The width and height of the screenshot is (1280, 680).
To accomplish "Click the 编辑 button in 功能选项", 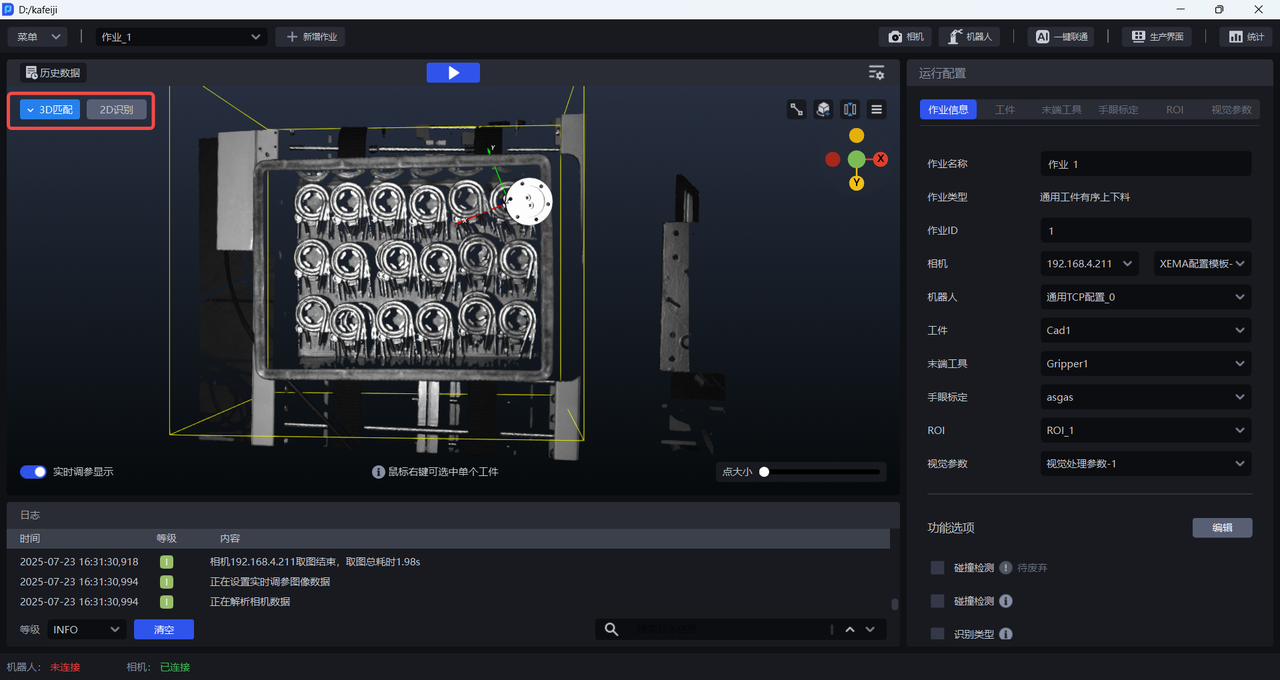I will 1222,528.
